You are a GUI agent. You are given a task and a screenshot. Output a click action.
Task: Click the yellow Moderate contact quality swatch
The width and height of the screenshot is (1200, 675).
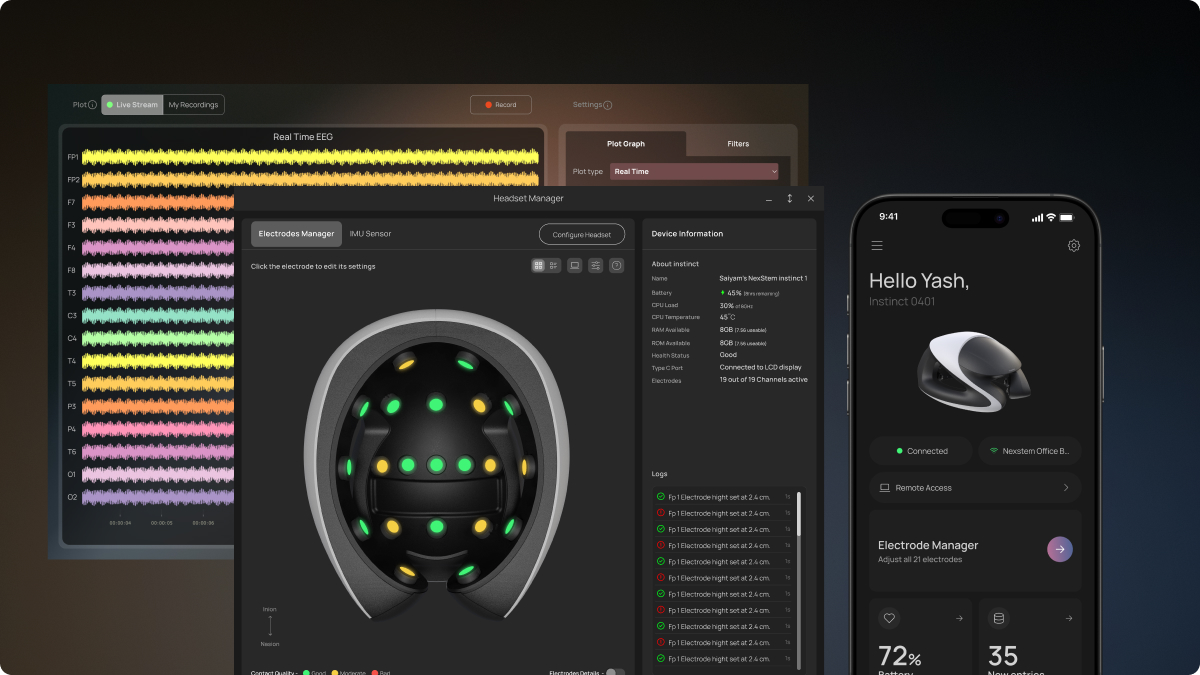tap(335, 673)
